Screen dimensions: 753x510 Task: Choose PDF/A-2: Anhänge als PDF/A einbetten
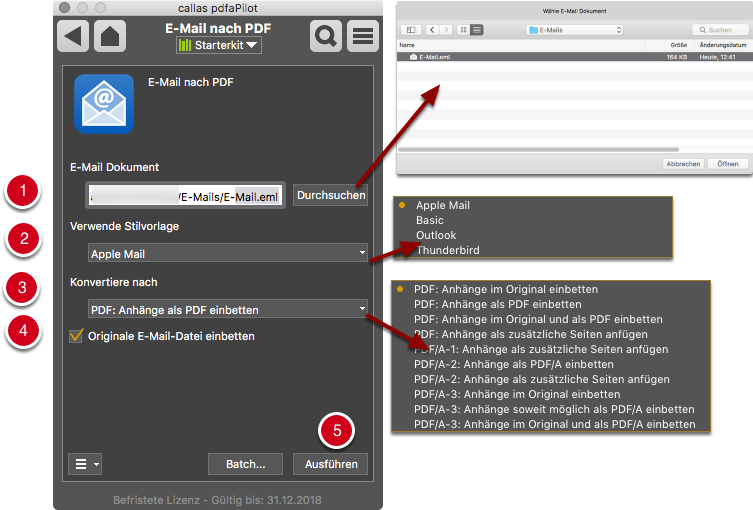550,364
